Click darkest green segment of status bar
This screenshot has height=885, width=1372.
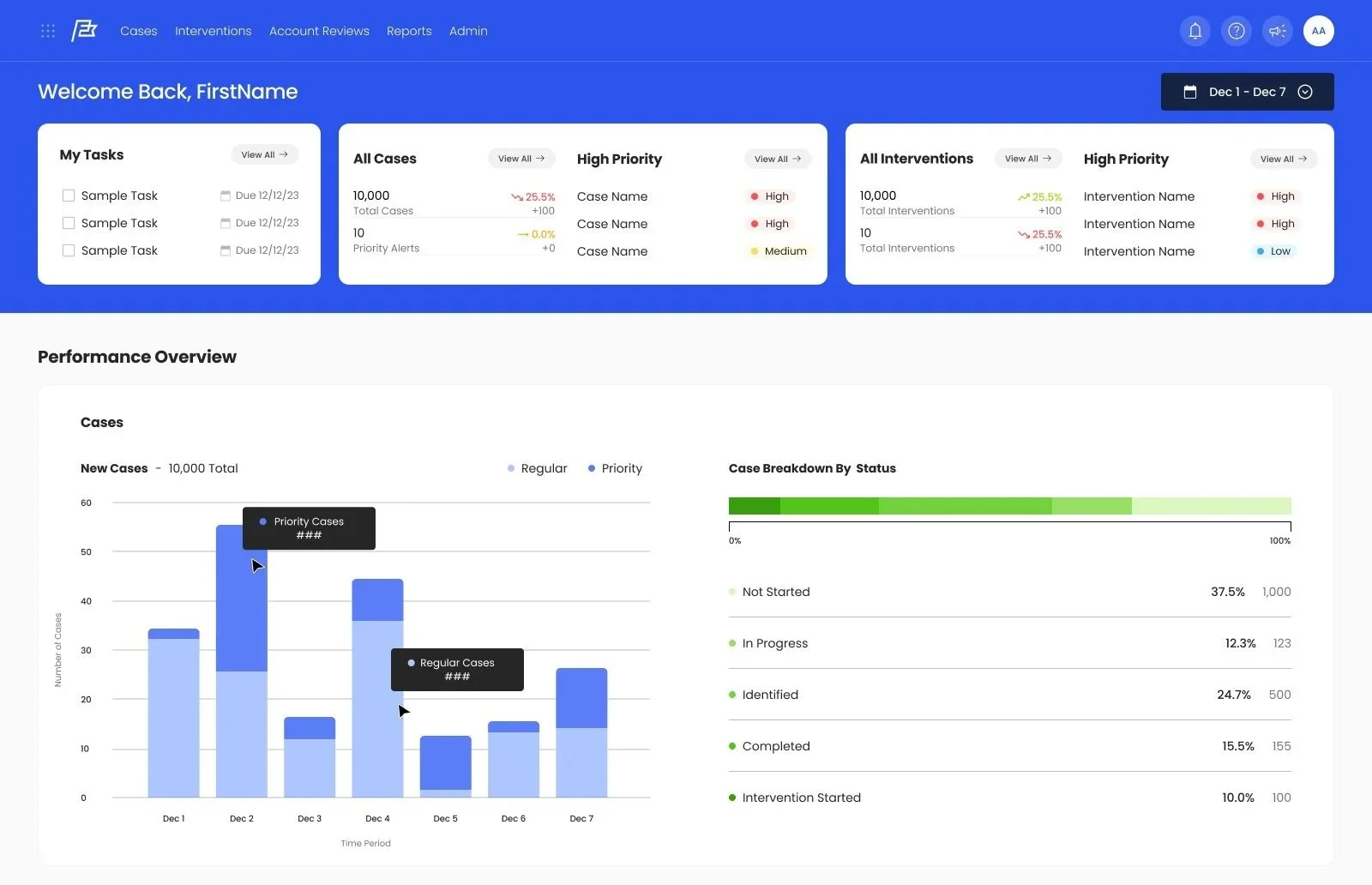coord(755,506)
